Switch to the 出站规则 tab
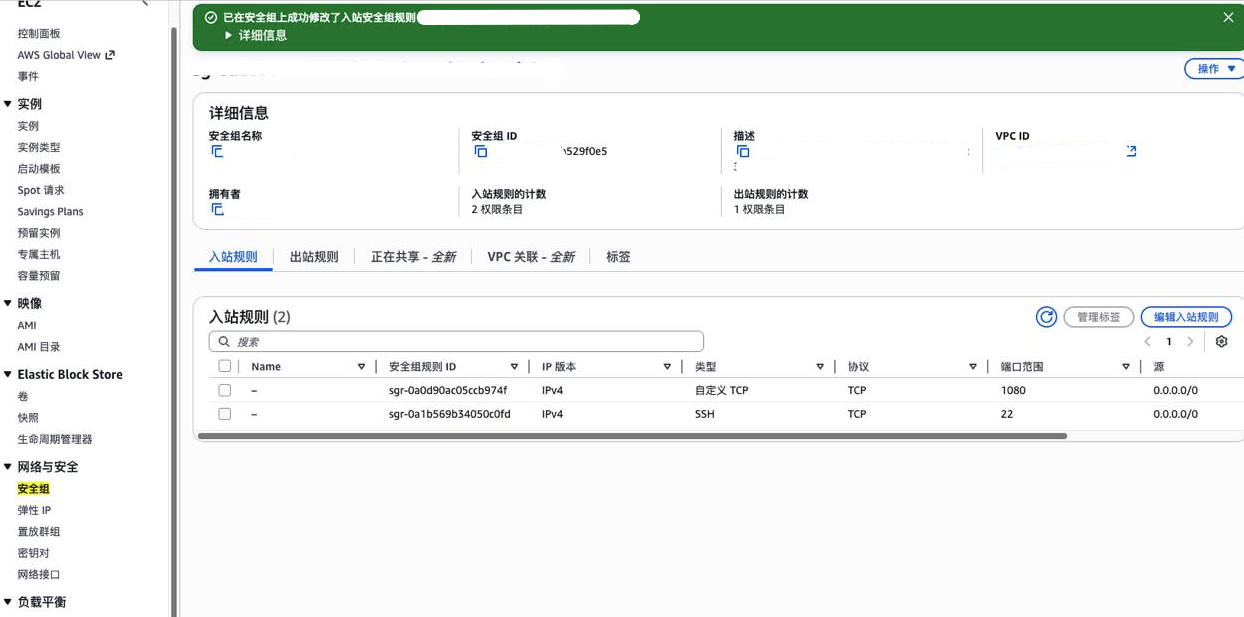Screen dimensions: 1244x617 coord(314,257)
